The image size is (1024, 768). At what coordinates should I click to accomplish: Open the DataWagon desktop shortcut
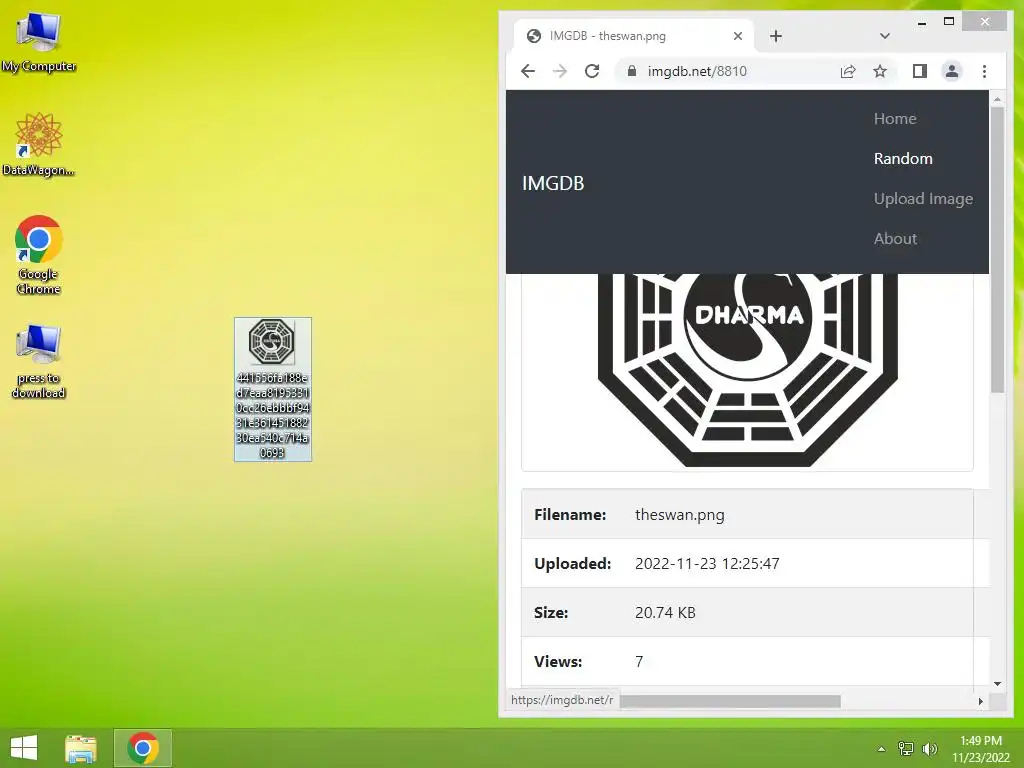coord(39,144)
